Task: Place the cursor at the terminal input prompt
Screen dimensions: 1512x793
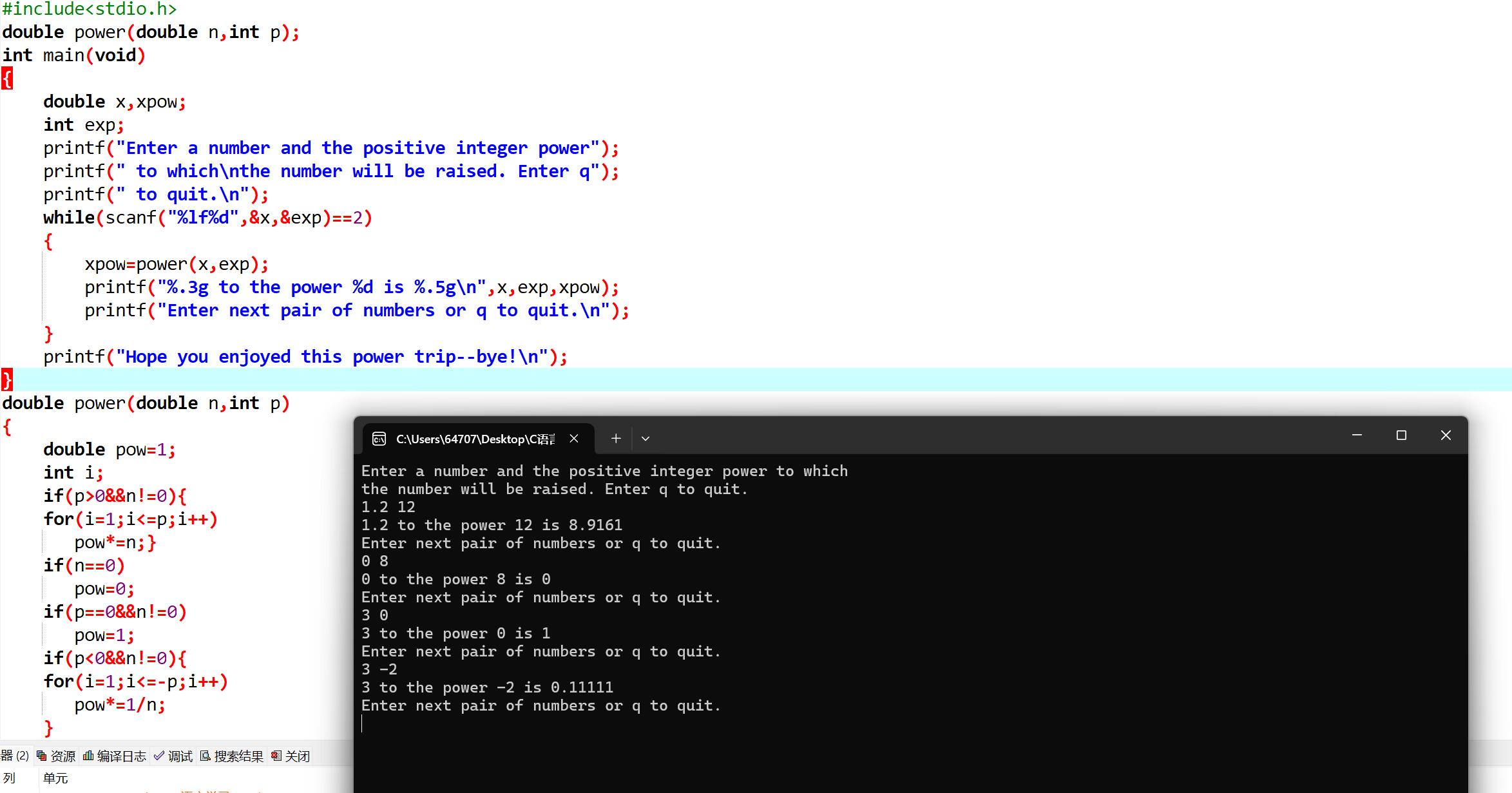Action: tap(364, 723)
